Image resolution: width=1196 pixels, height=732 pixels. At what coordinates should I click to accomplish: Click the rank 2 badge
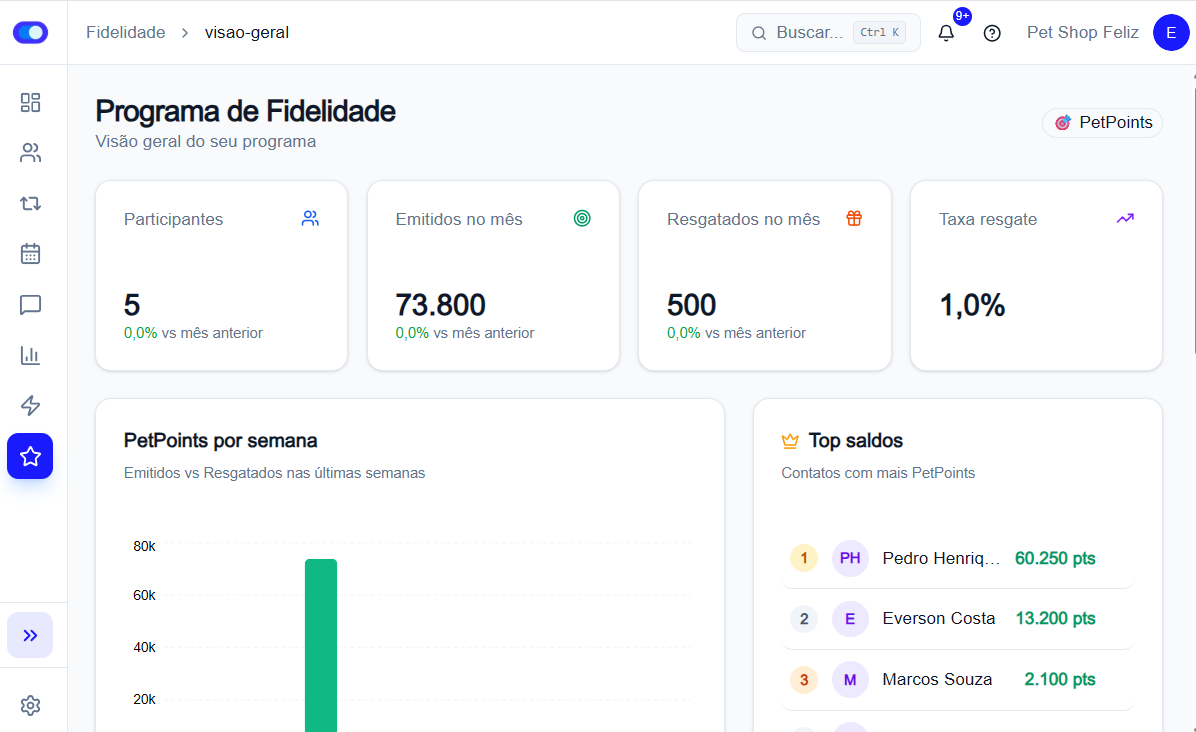804,618
